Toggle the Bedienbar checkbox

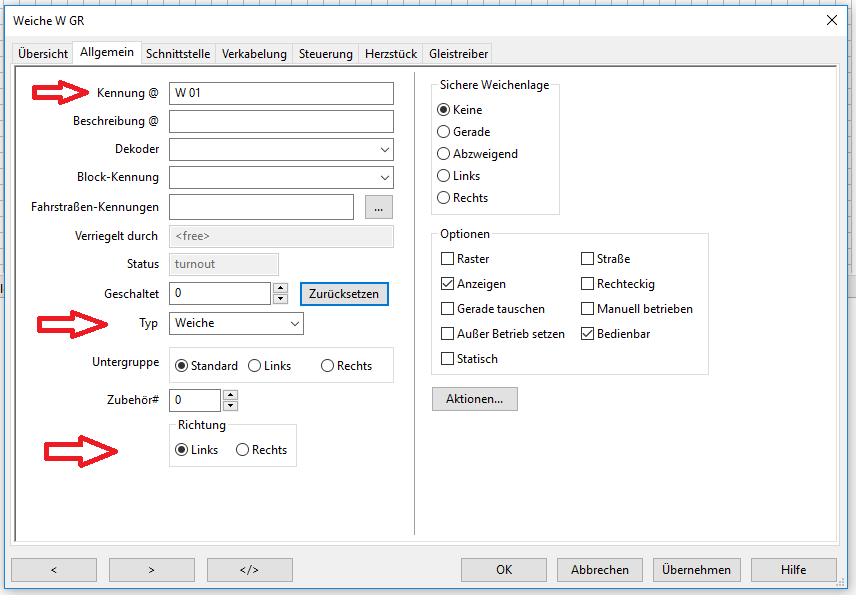(587, 334)
